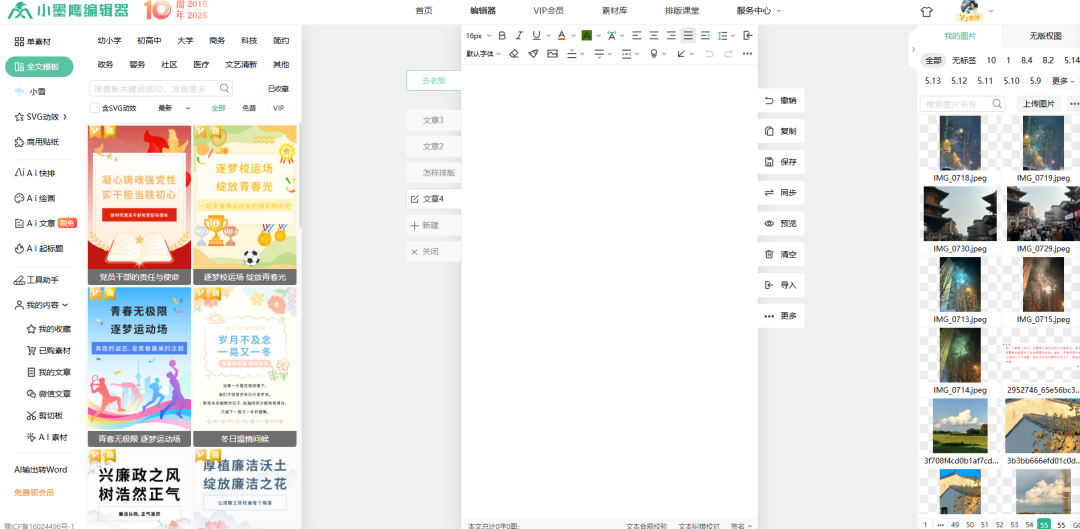The height and width of the screenshot is (529, 1080).
Task: Check the 含SVG动效 checkbox
Action: pyautogui.click(x=95, y=108)
